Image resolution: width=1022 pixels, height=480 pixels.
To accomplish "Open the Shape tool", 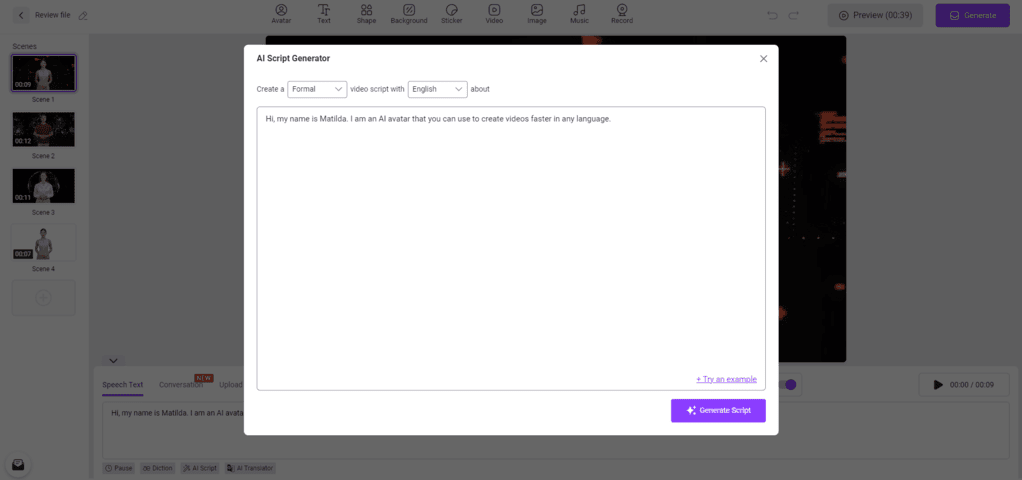I will pos(366,14).
